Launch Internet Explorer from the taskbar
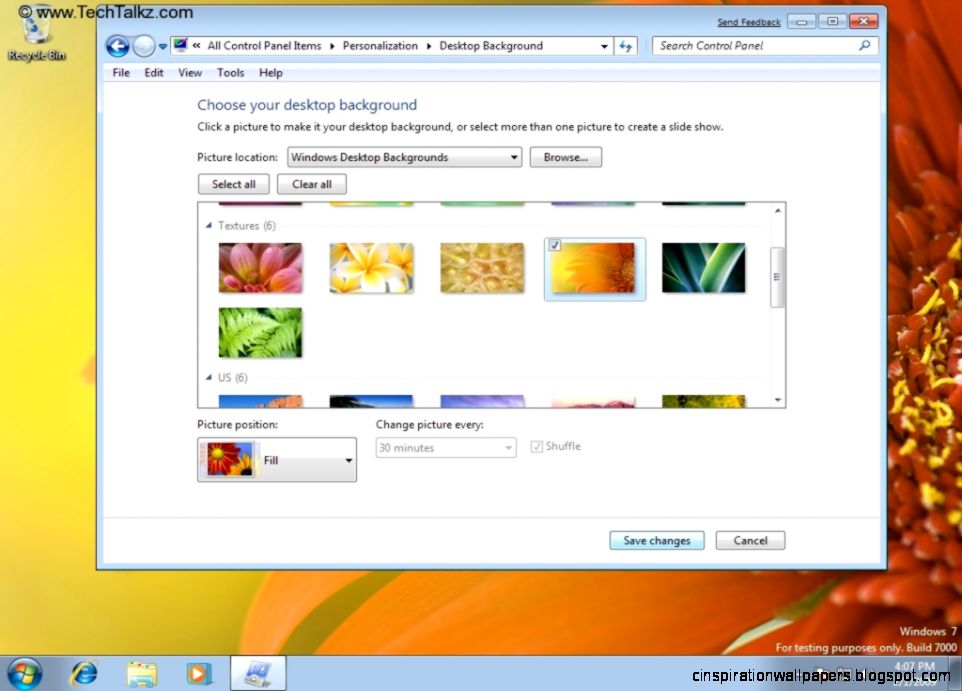Screen dimensions: 962x691 (x=84, y=673)
